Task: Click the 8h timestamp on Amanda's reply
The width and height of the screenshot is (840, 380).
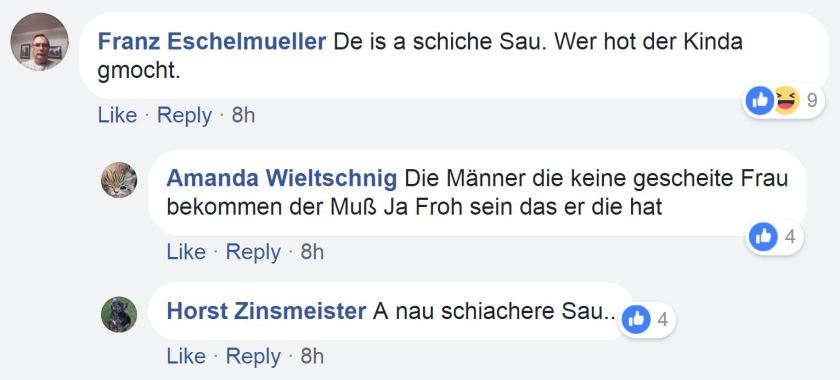Action: coord(312,251)
